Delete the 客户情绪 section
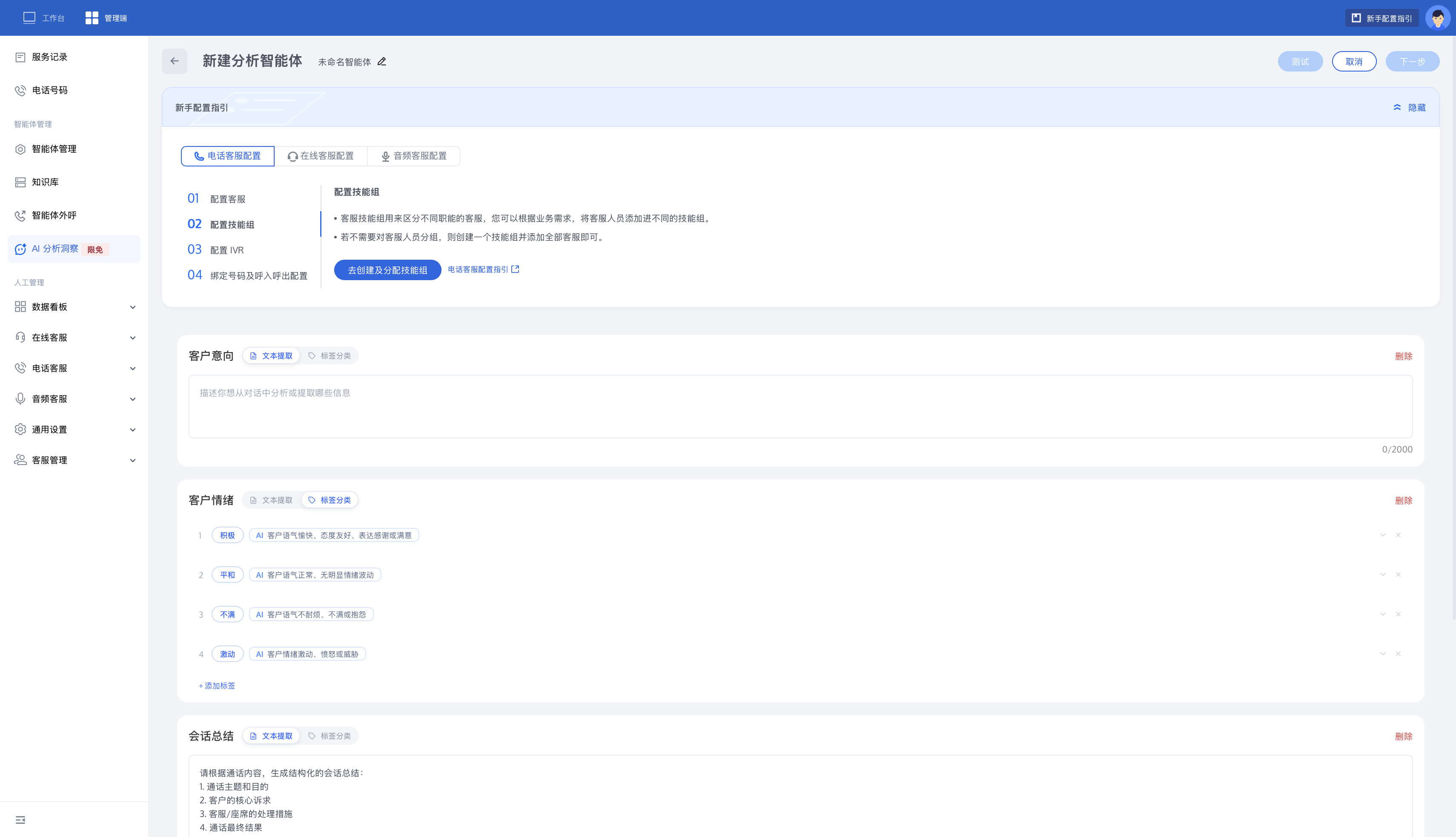The height and width of the screenshot is (837, 1456). (x=1404, y=501)
